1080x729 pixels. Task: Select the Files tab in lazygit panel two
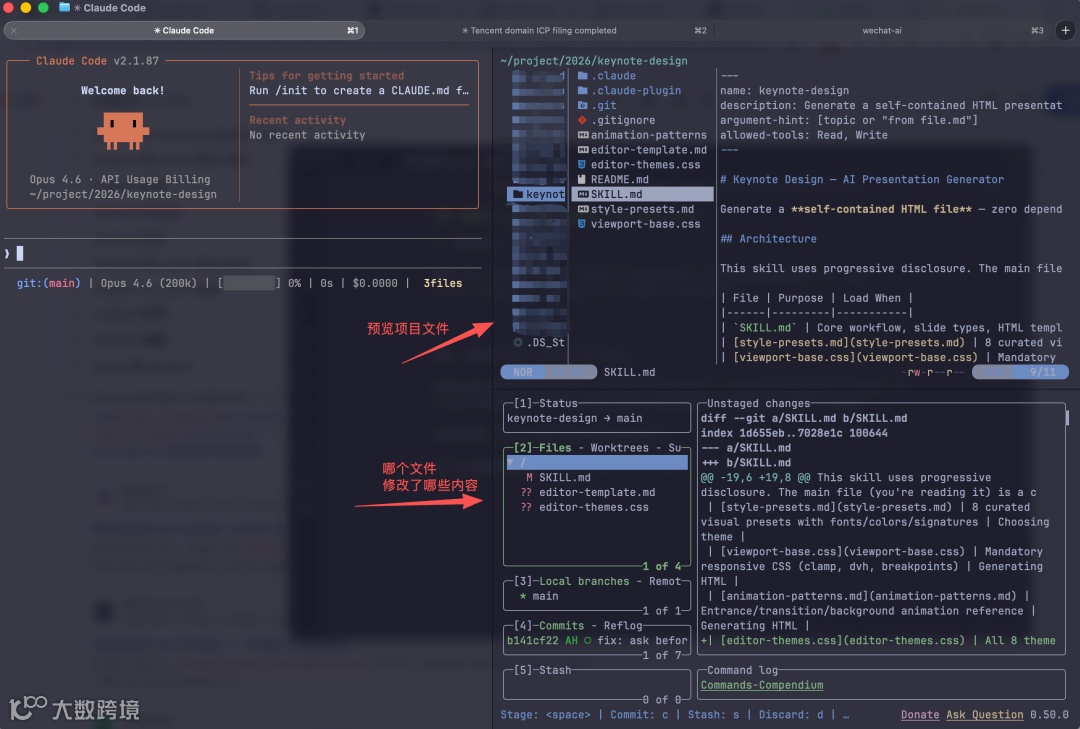point(555,448)
